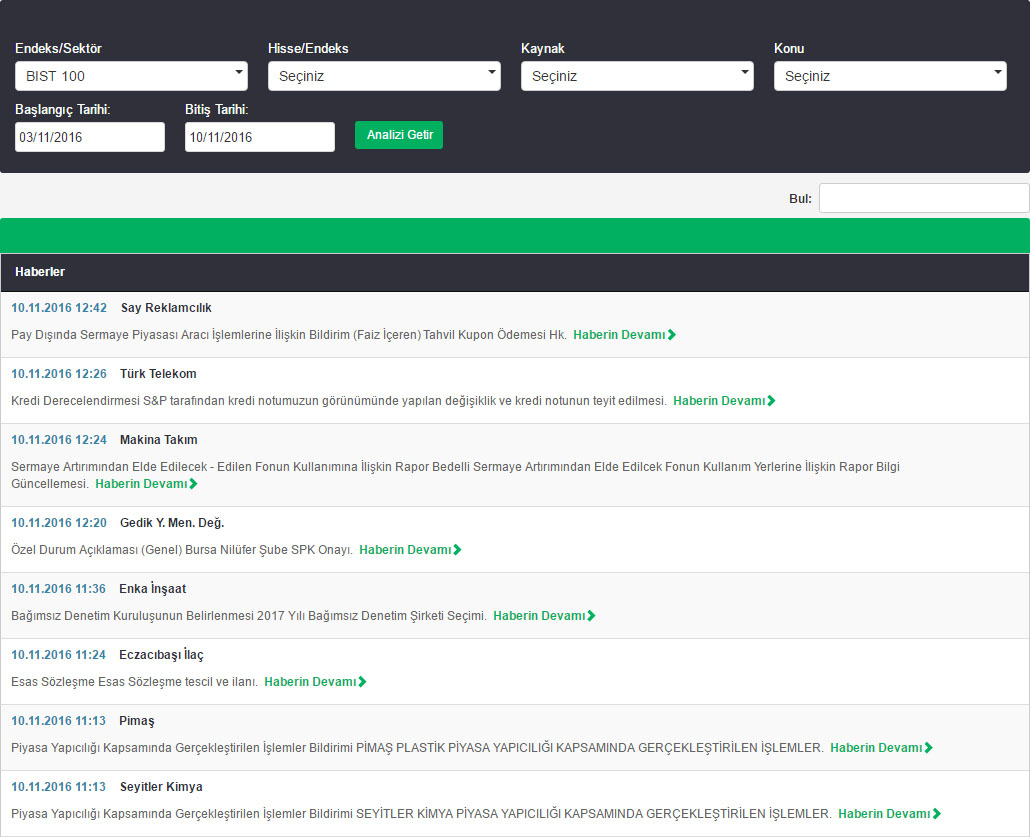
Task: Click the Enka İnşaat company name
Action: [x=152, y=589]
